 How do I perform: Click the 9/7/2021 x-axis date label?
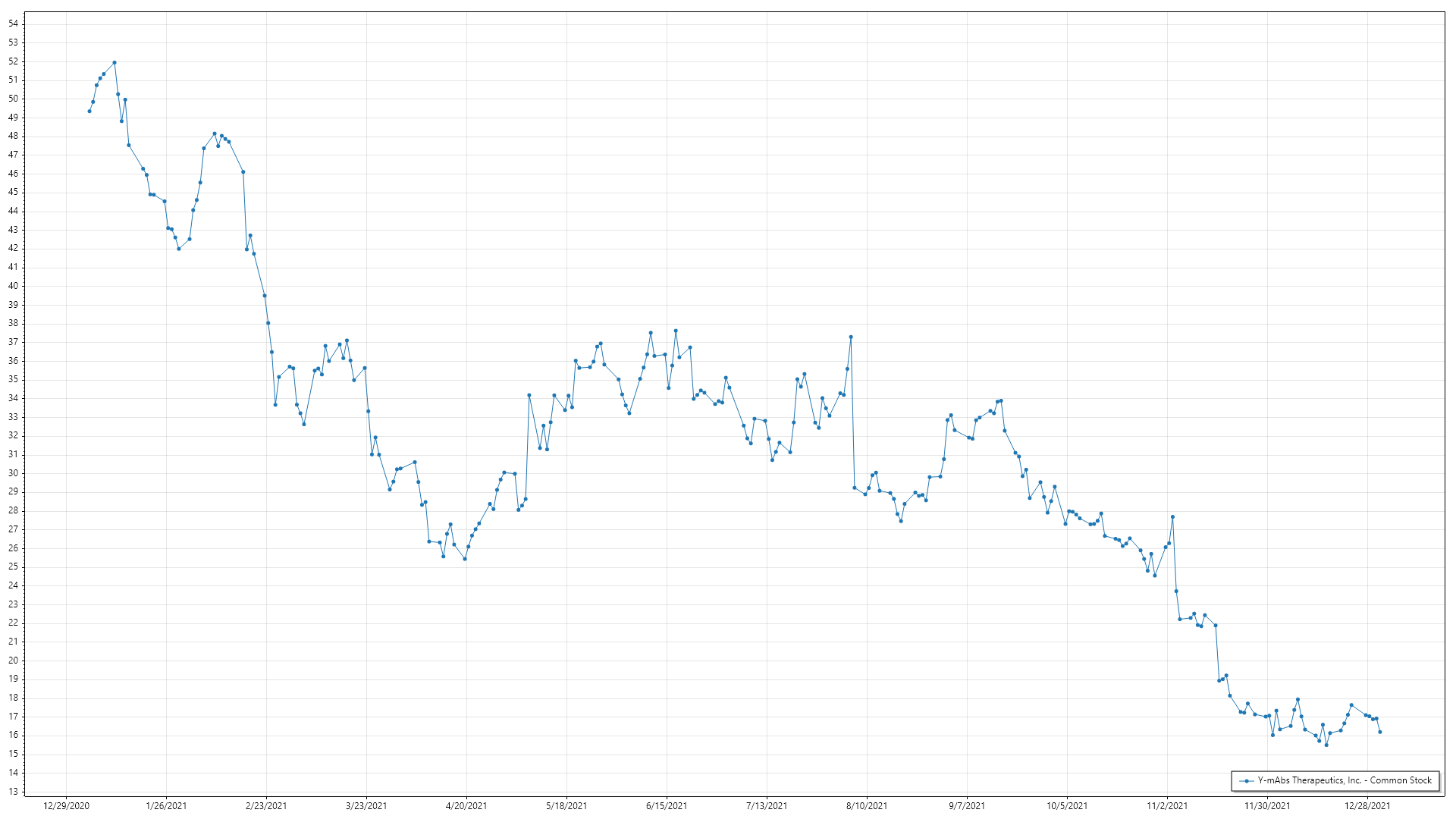click(x=967, y=806)
